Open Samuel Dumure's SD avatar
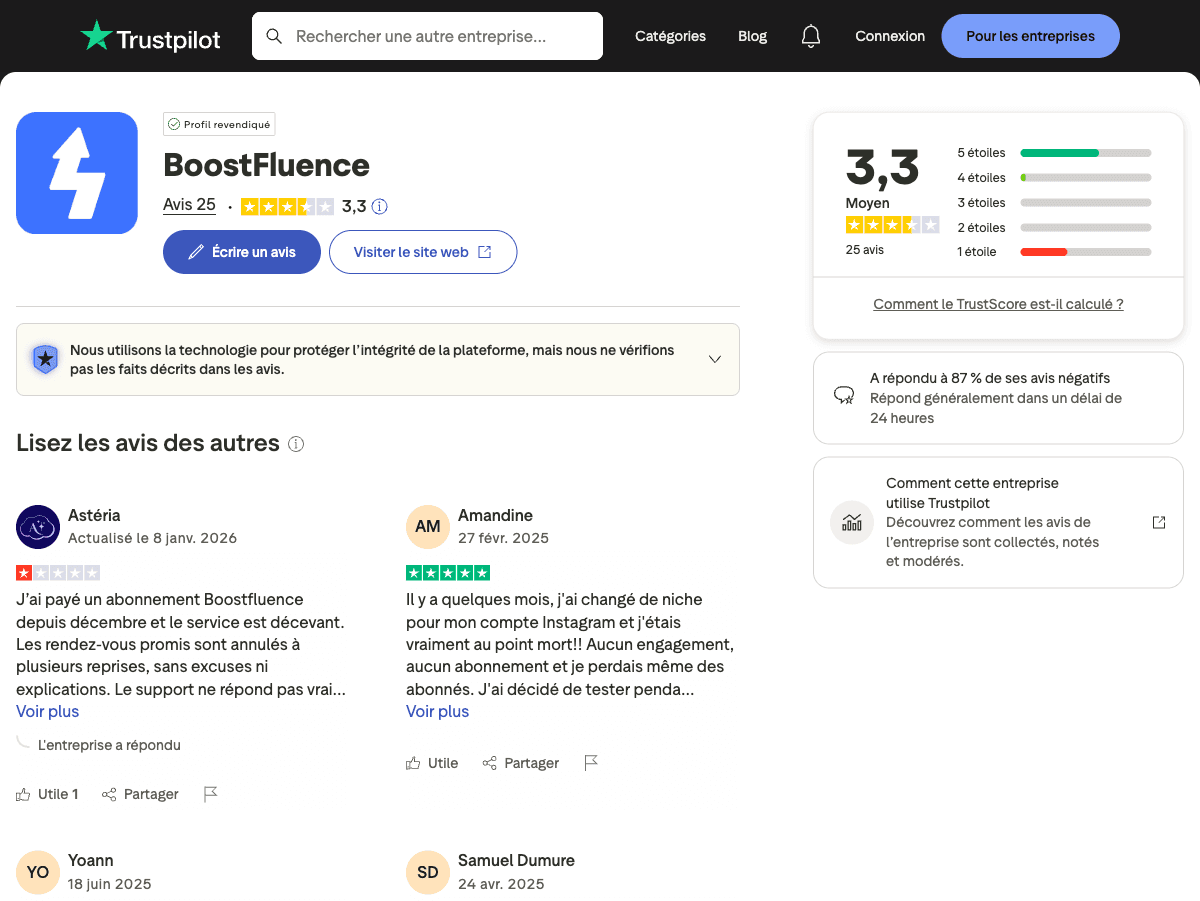 coord(428,872)
